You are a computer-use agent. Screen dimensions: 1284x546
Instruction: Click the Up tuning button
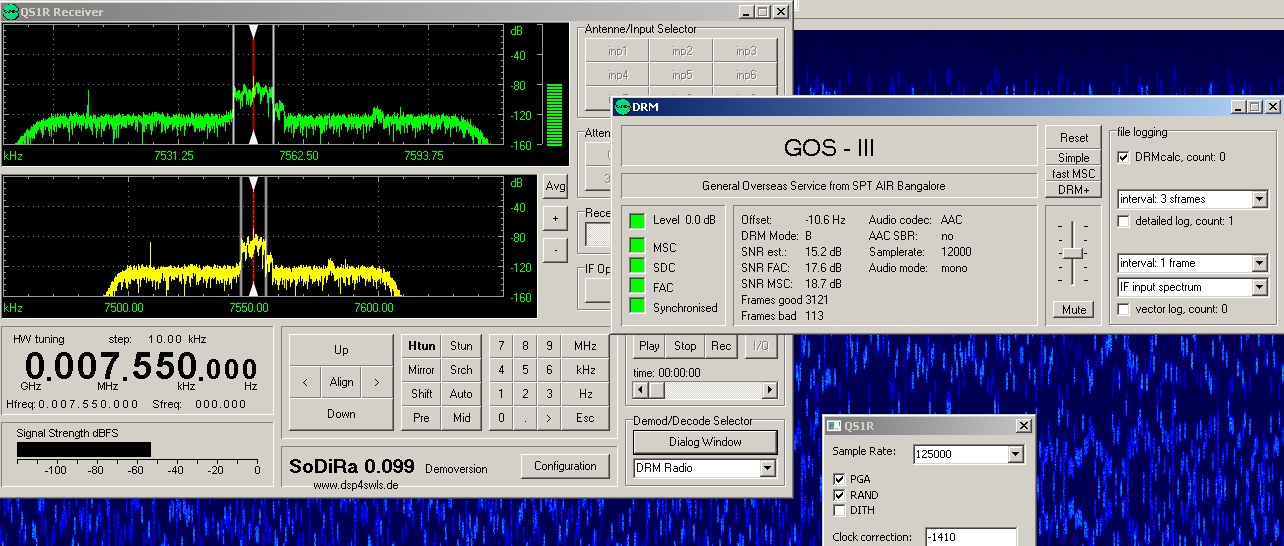(x=341, y=350)
